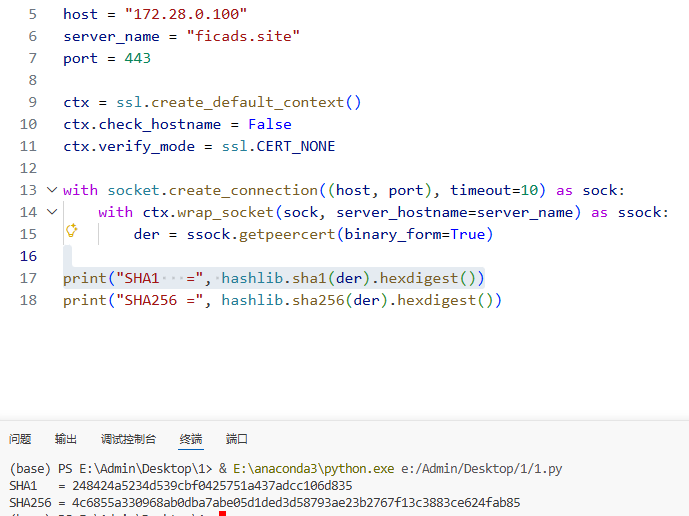689x516 pixels.
Task: Click ssock.getpeercert on line 15
Action: (261, 234)
